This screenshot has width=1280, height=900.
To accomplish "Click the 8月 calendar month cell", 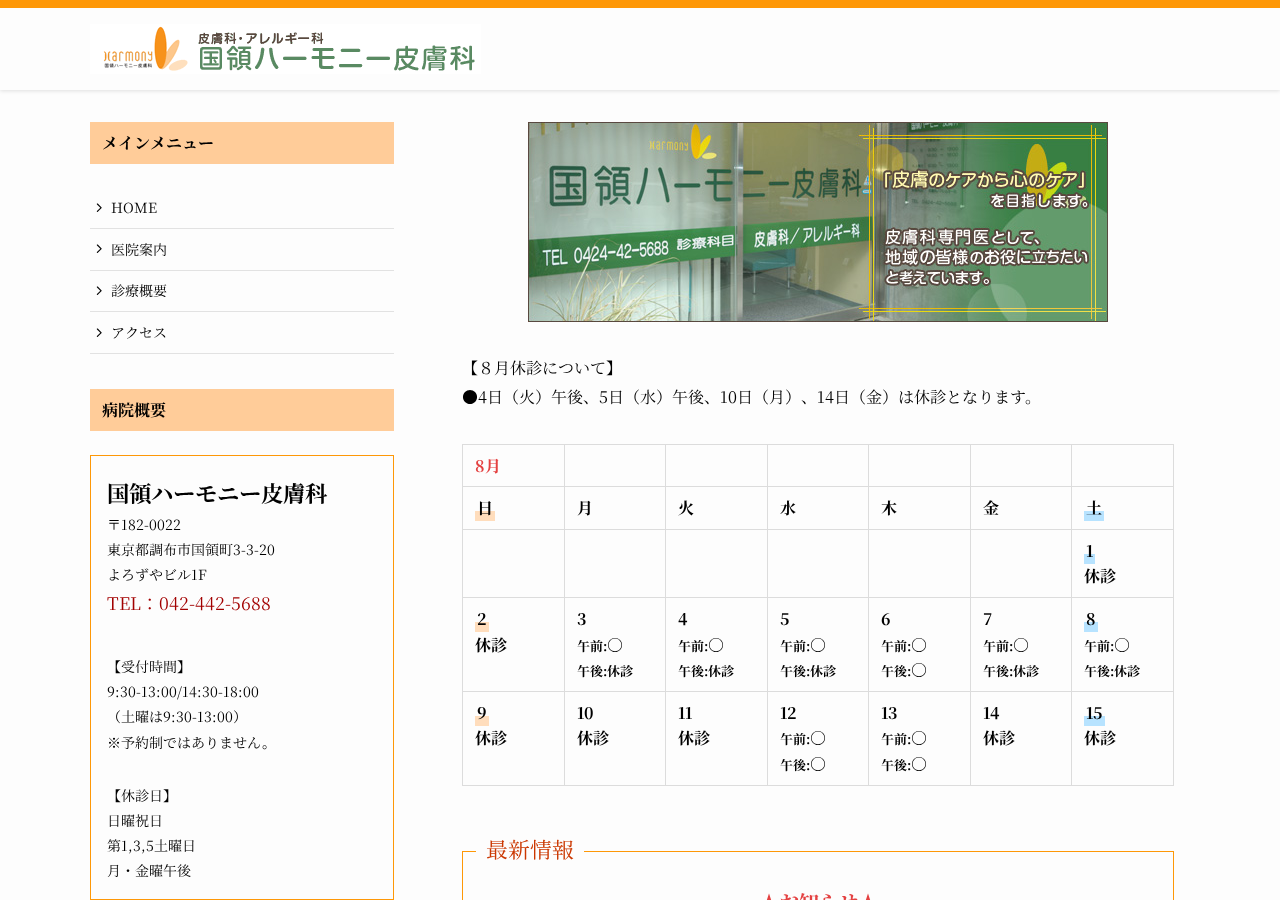I will [513, 466].
